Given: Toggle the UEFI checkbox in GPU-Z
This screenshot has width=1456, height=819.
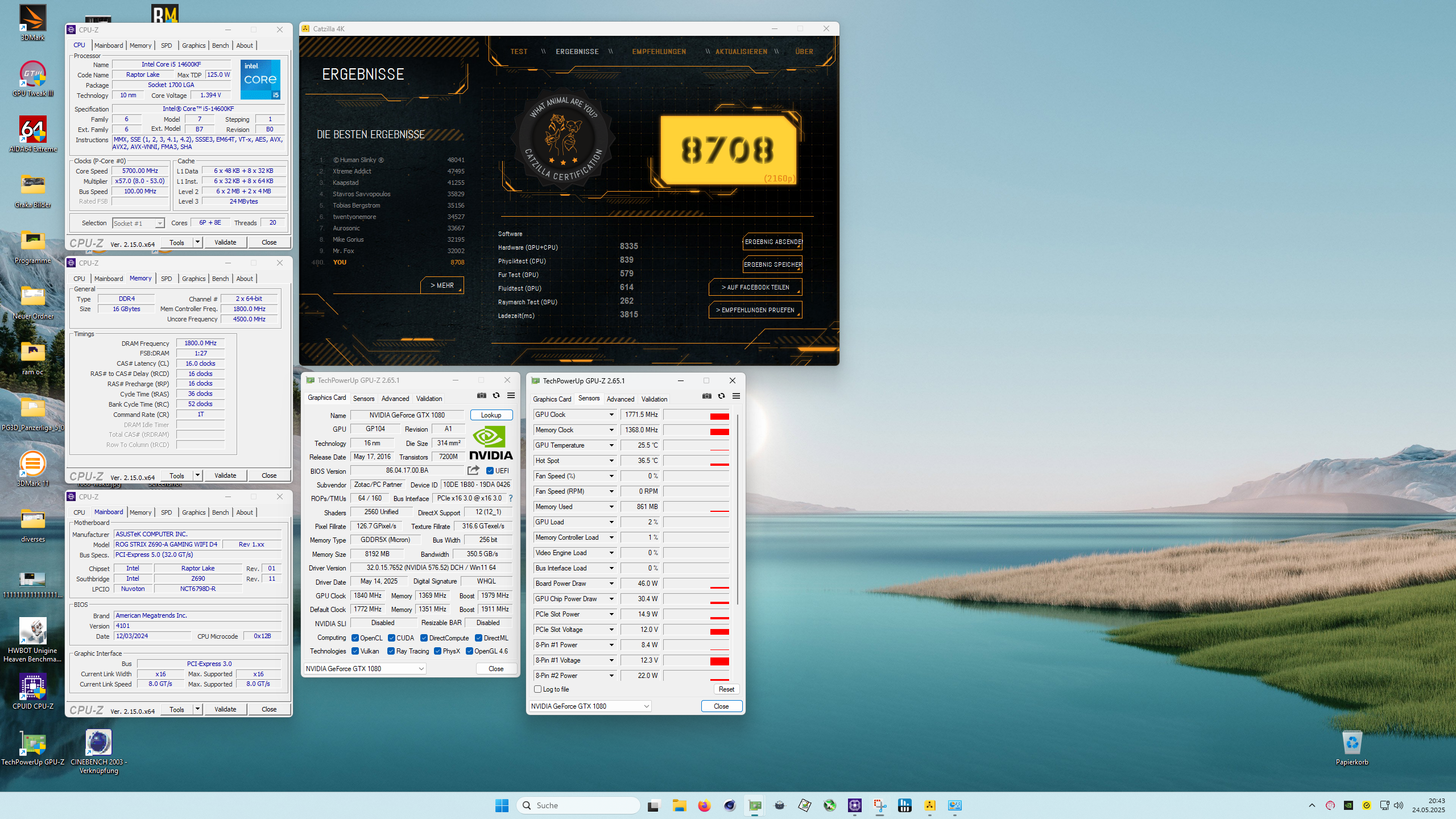Looking at the screenshot, I should pyautogui.click(x=490, y=471).
